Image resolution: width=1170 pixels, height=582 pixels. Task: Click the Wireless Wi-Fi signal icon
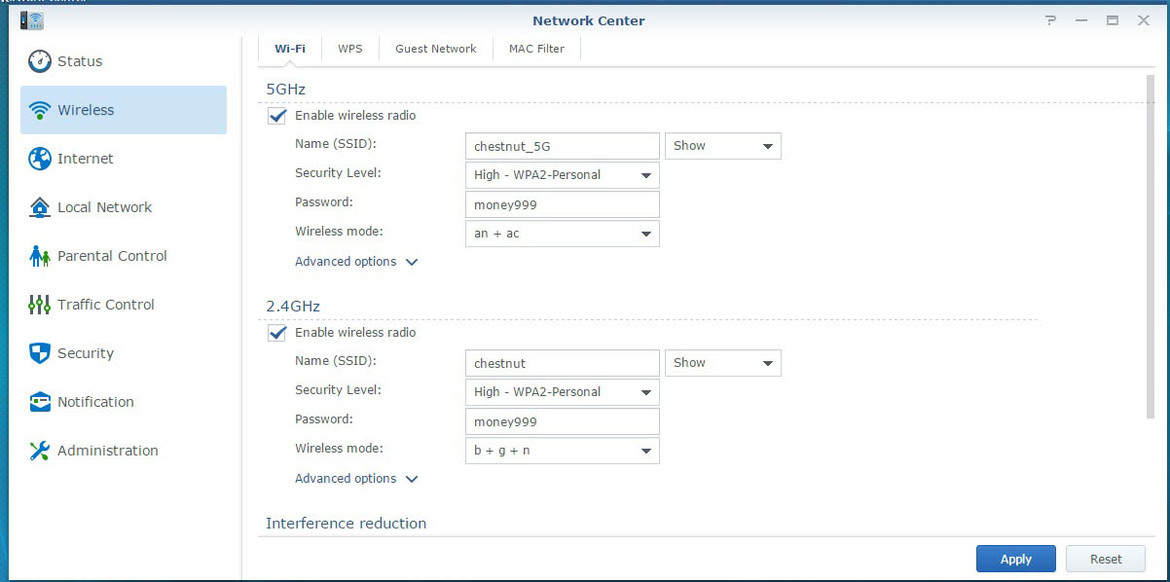point(39,110)
